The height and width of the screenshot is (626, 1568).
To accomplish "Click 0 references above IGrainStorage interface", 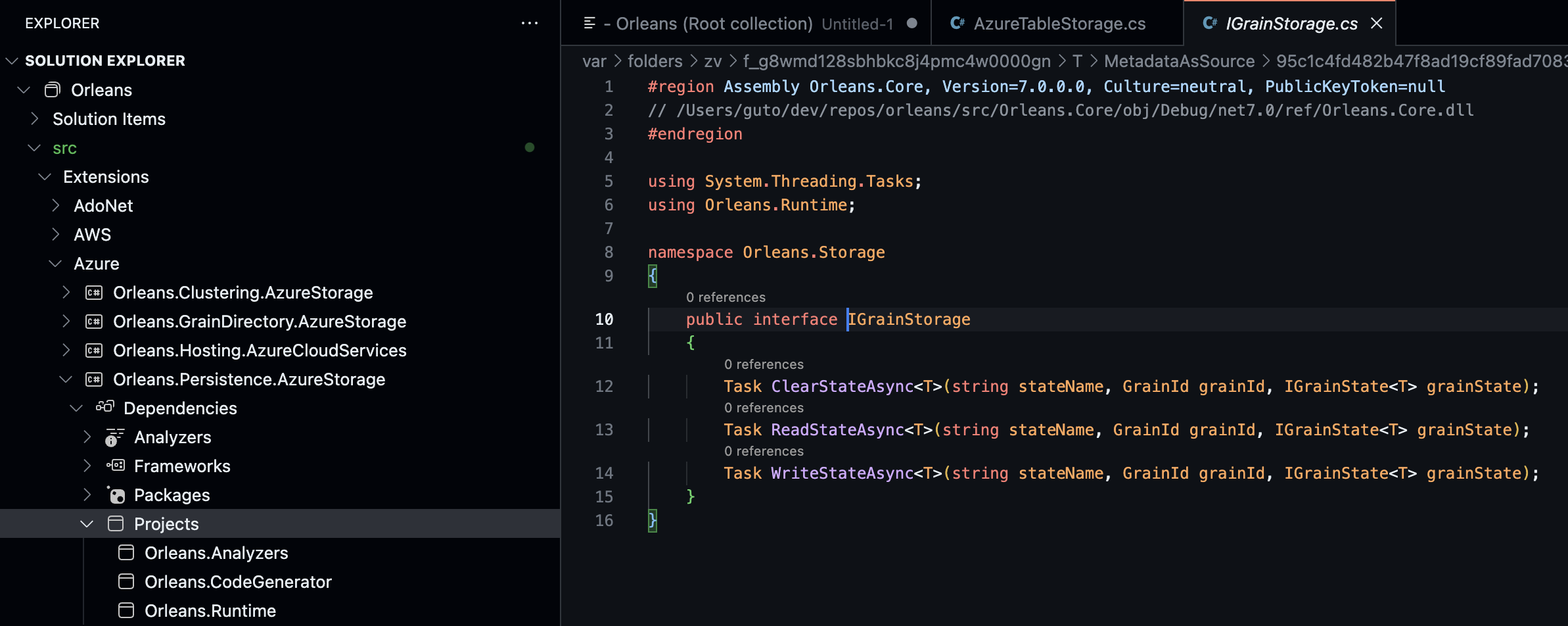I will [726, 297].
